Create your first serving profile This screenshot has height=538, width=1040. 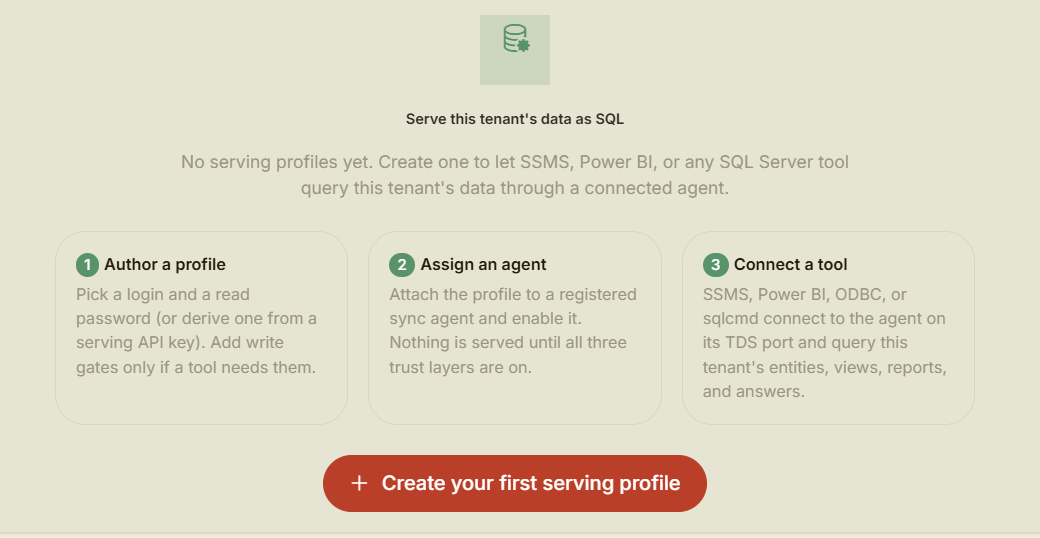pos(515,483)
